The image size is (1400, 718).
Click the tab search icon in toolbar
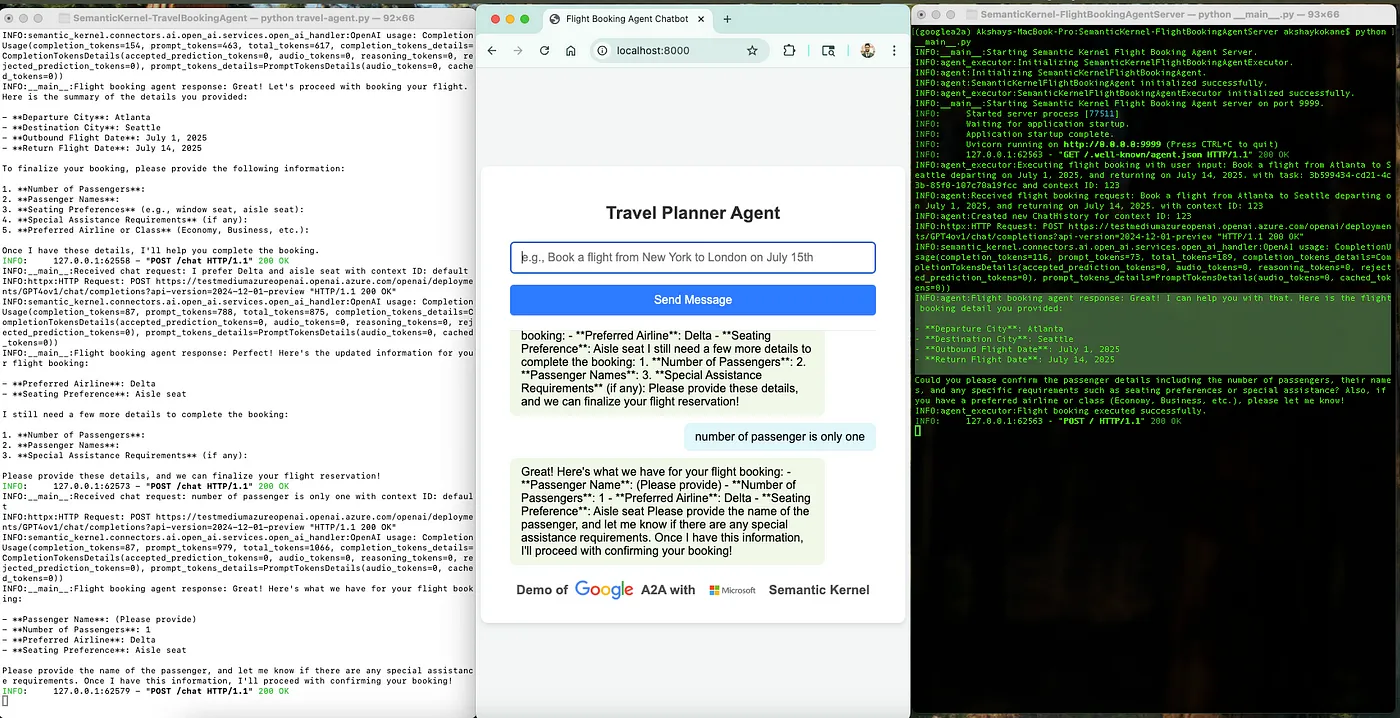pos(828,51)
